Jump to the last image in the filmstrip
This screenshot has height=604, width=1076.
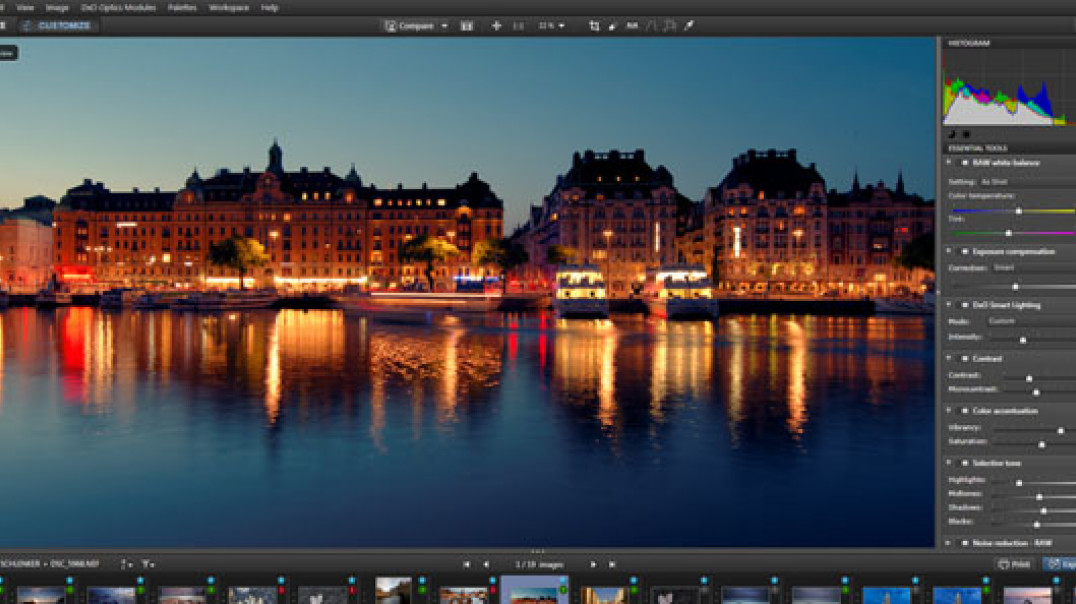point(612,564)
